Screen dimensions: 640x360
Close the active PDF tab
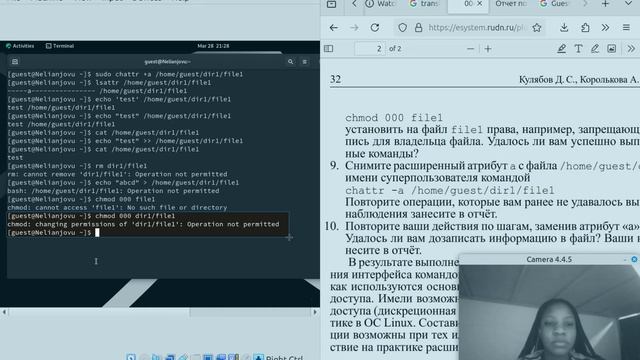[480, 4]
